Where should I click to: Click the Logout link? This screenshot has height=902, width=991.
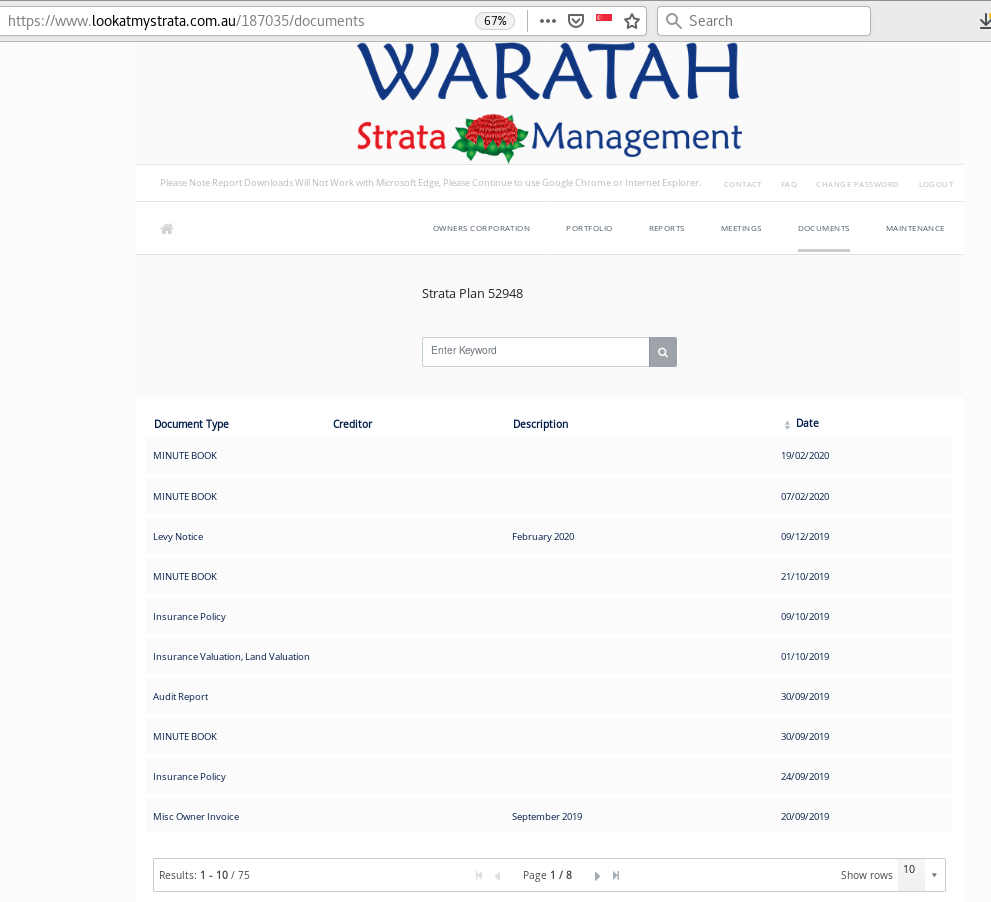(x=936, y=185)
